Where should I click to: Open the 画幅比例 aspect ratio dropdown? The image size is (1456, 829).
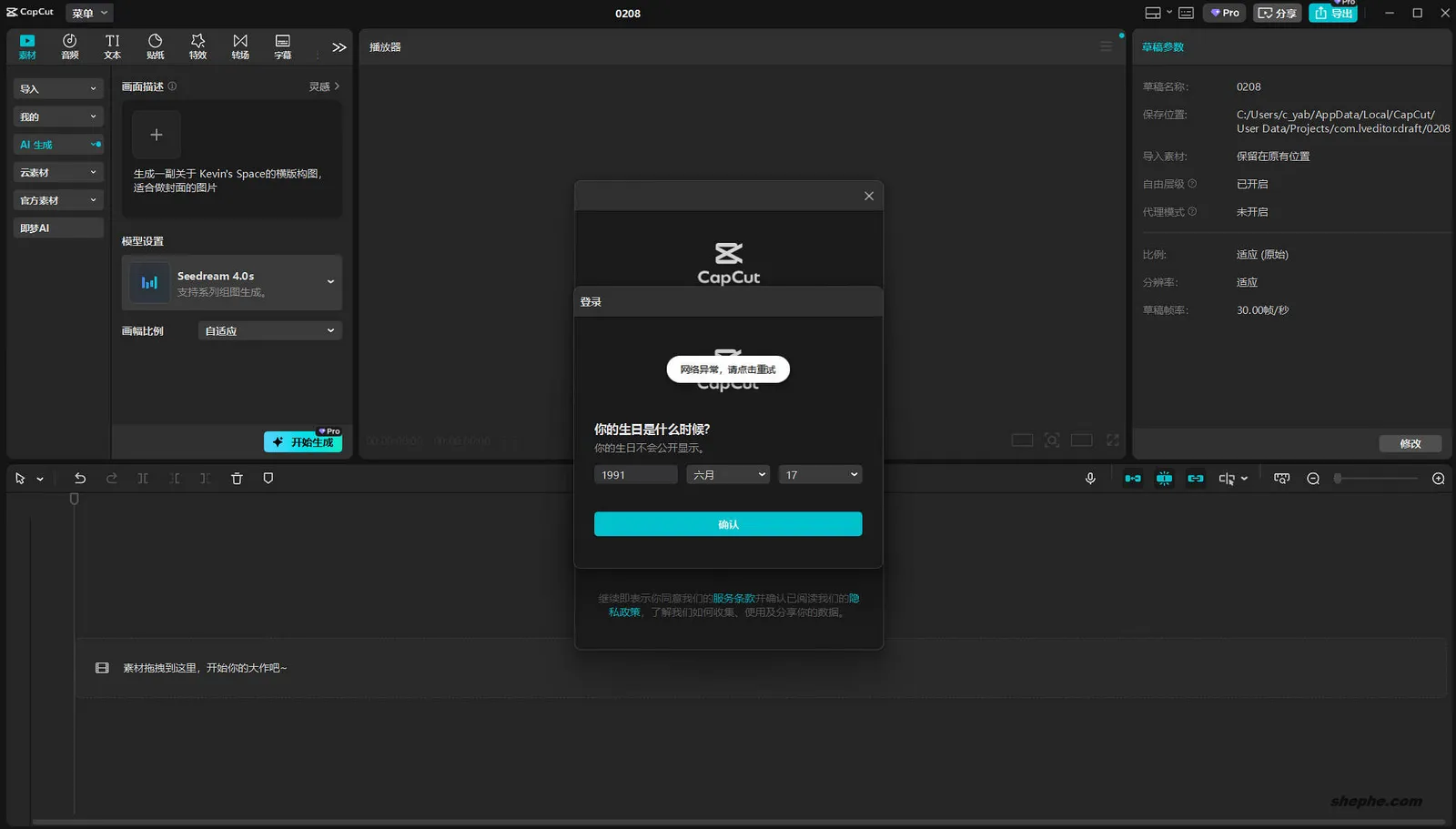coord(268,330)
